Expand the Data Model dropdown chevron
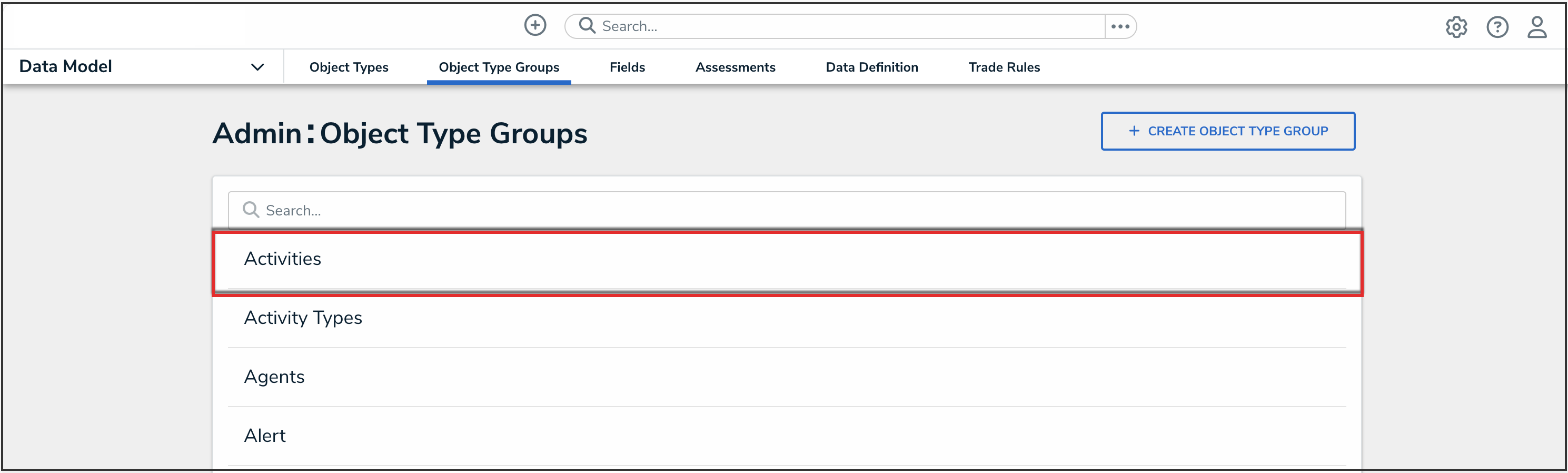 (x=257, y=67)
